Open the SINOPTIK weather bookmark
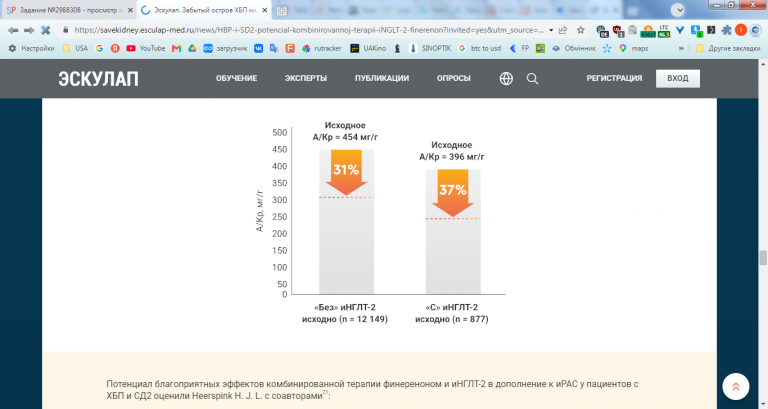 (x=430, y=48)
